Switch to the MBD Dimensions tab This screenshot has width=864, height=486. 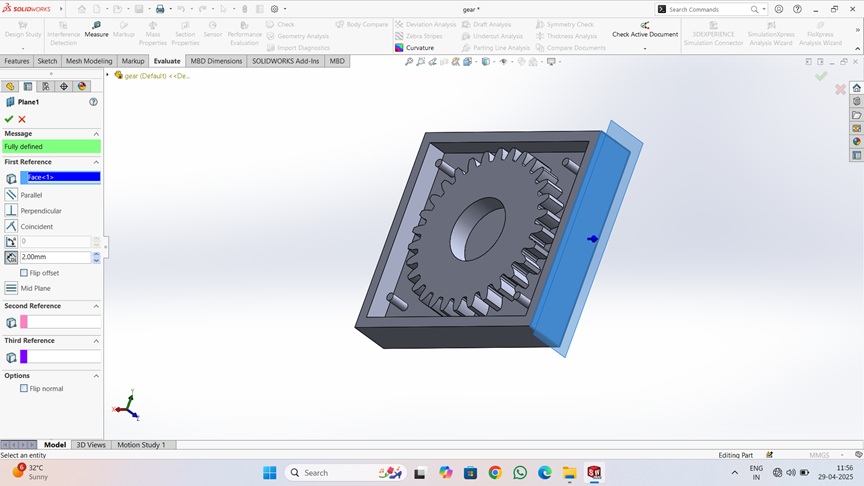coord(216,61)
